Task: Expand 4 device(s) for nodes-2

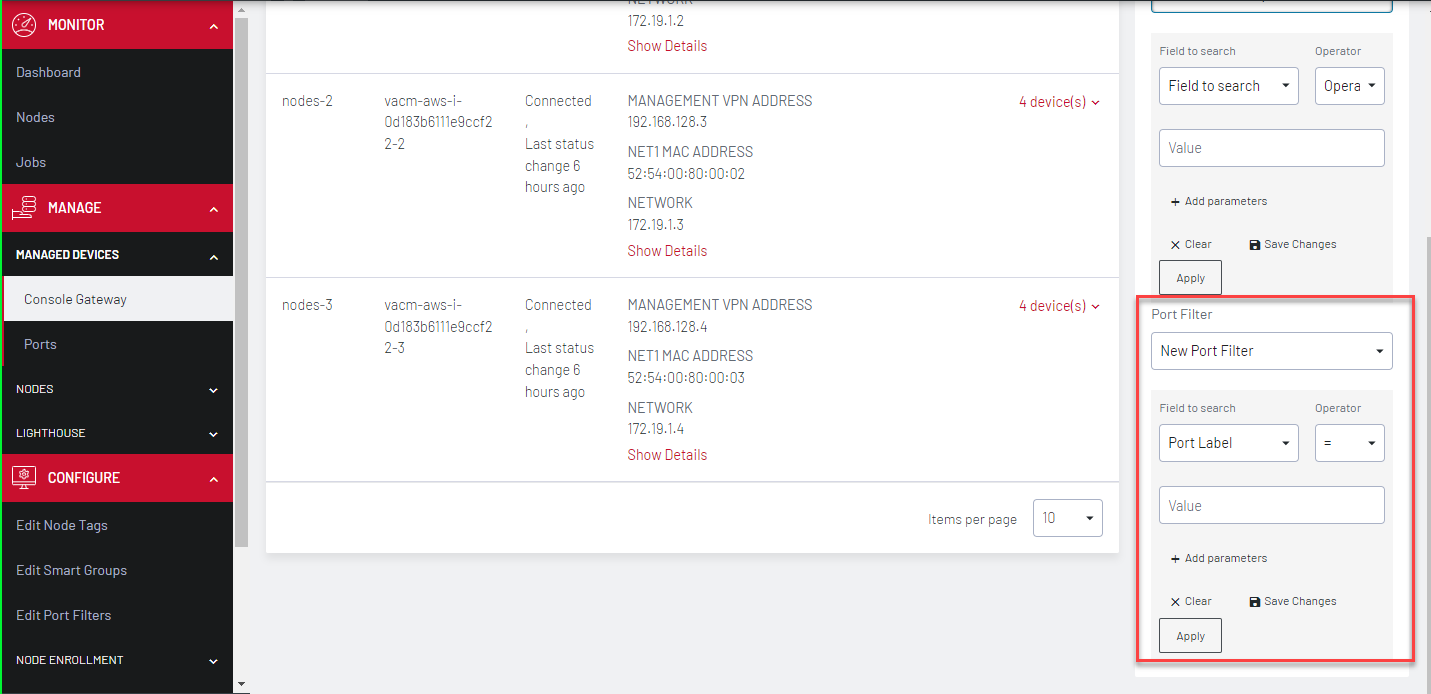Action: pos(1059,102)
